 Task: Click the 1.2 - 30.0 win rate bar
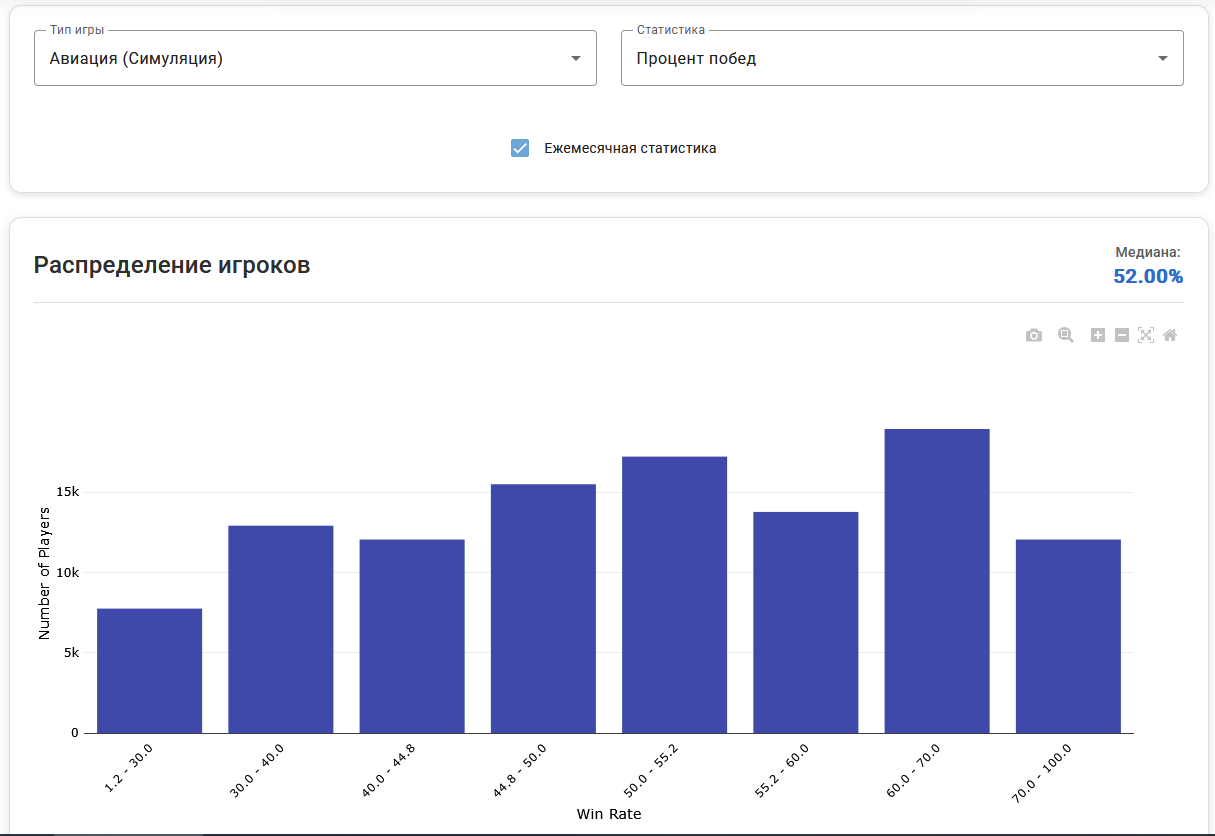(x=150, y=670)
